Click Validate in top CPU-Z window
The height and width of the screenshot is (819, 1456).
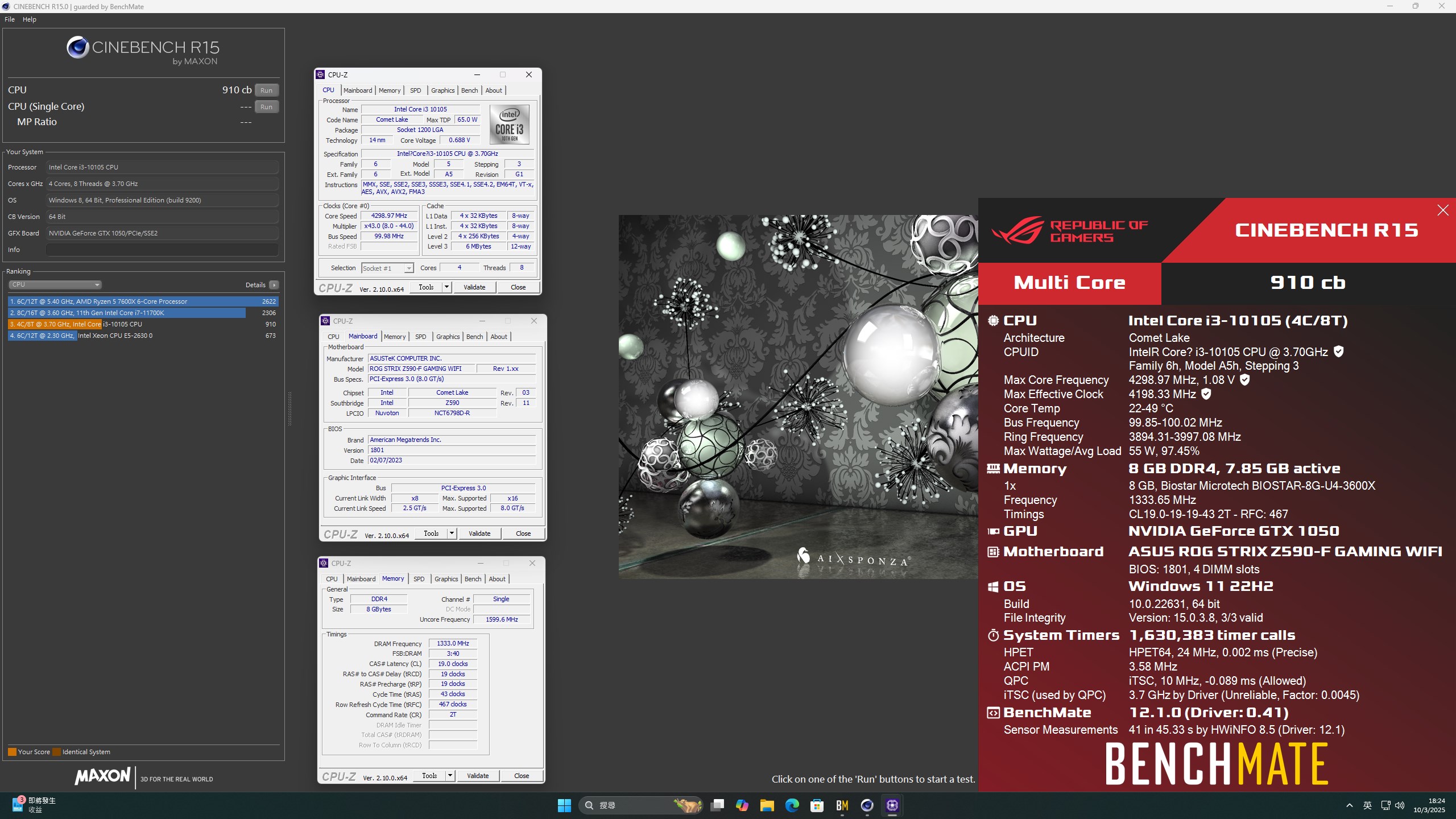474,287
